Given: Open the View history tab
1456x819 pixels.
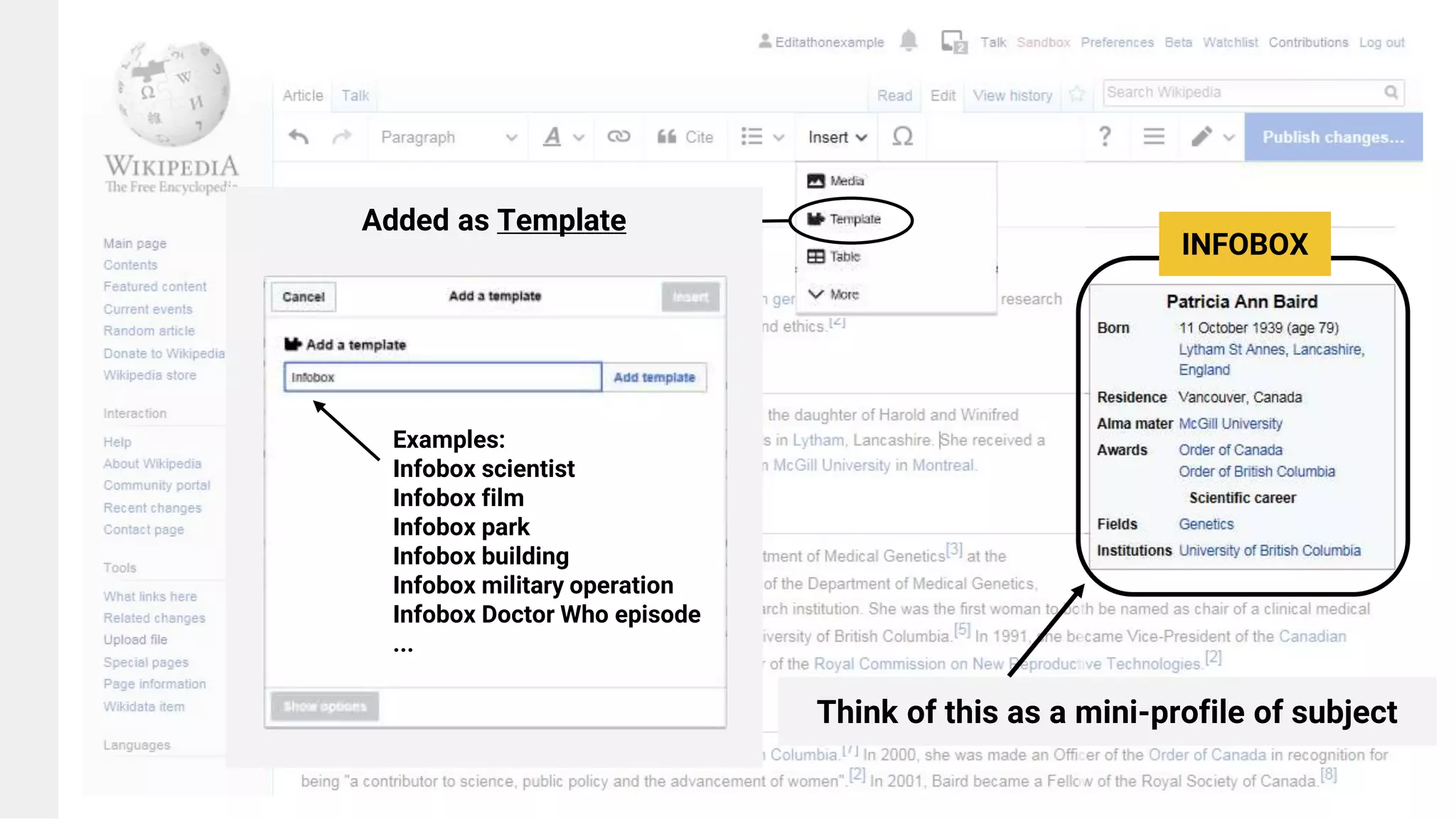Looking at the screenshot, I should click(1012, 95).
